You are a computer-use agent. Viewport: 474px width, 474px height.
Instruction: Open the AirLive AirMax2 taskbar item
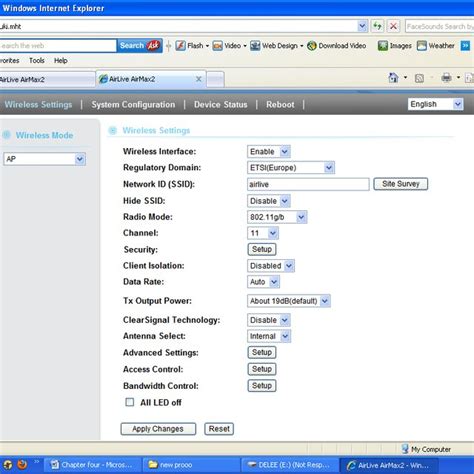click(x=389, y=465)
